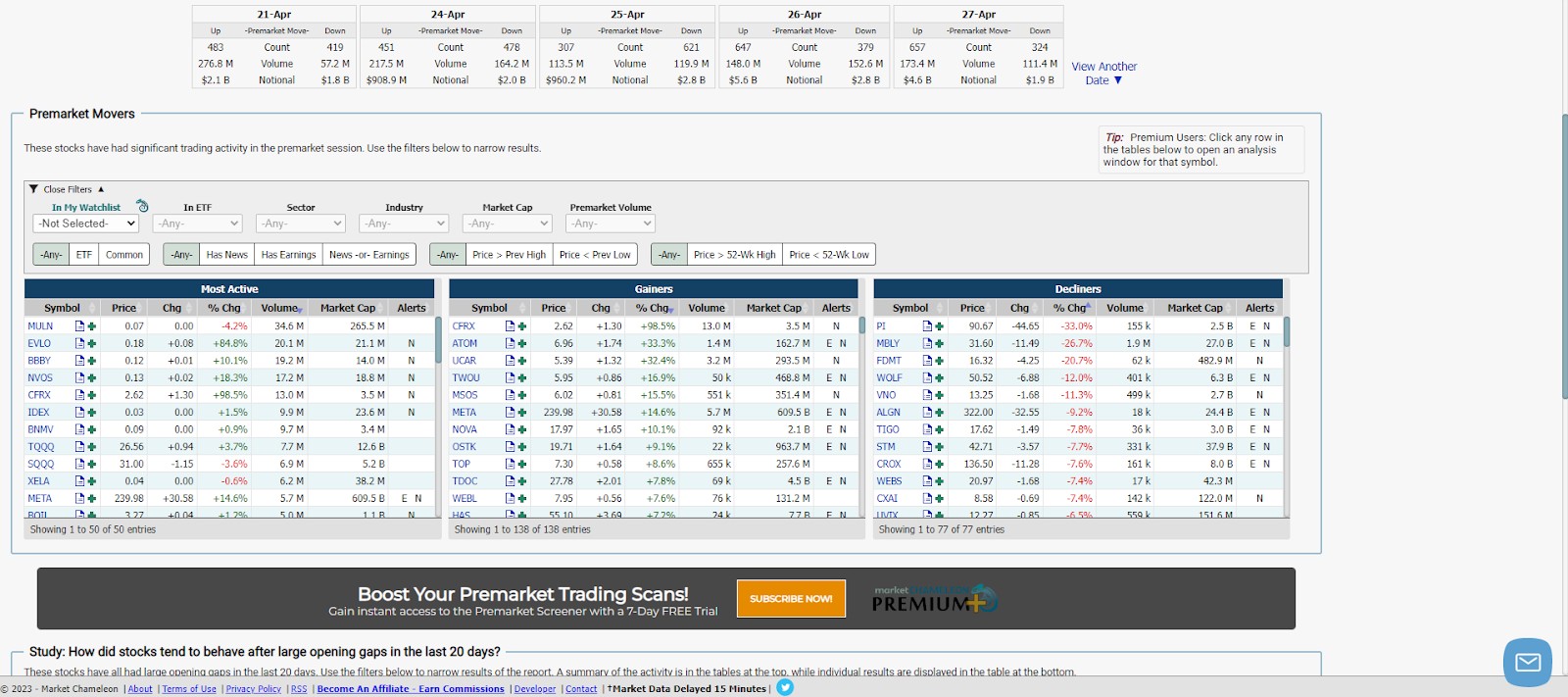Click the SUBSCRIBE NOW! button

click(x=791, y=599)
